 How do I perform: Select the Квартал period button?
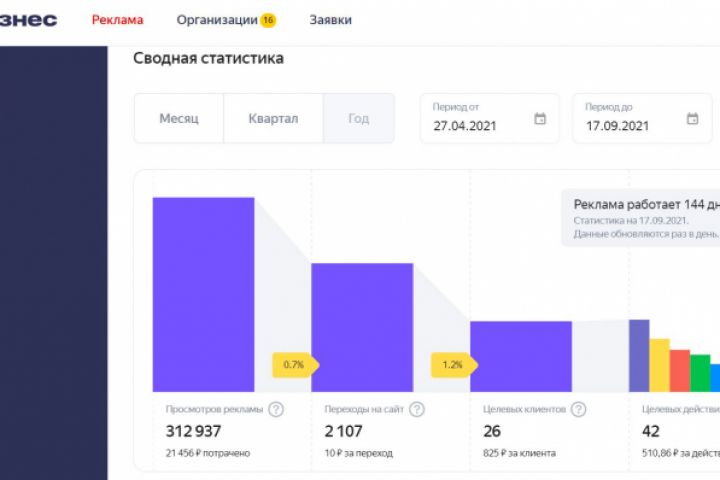coord(273,119)
